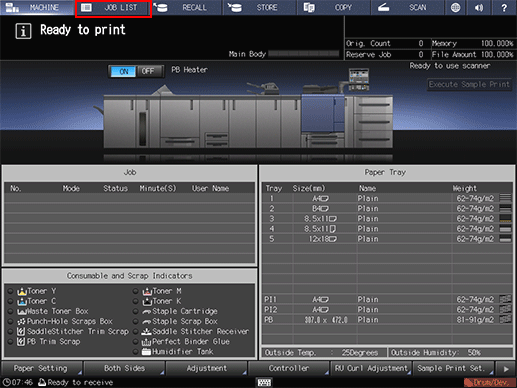517x388 pixels.
Task: Turn PB Heater ON
Action: point(124,71)
